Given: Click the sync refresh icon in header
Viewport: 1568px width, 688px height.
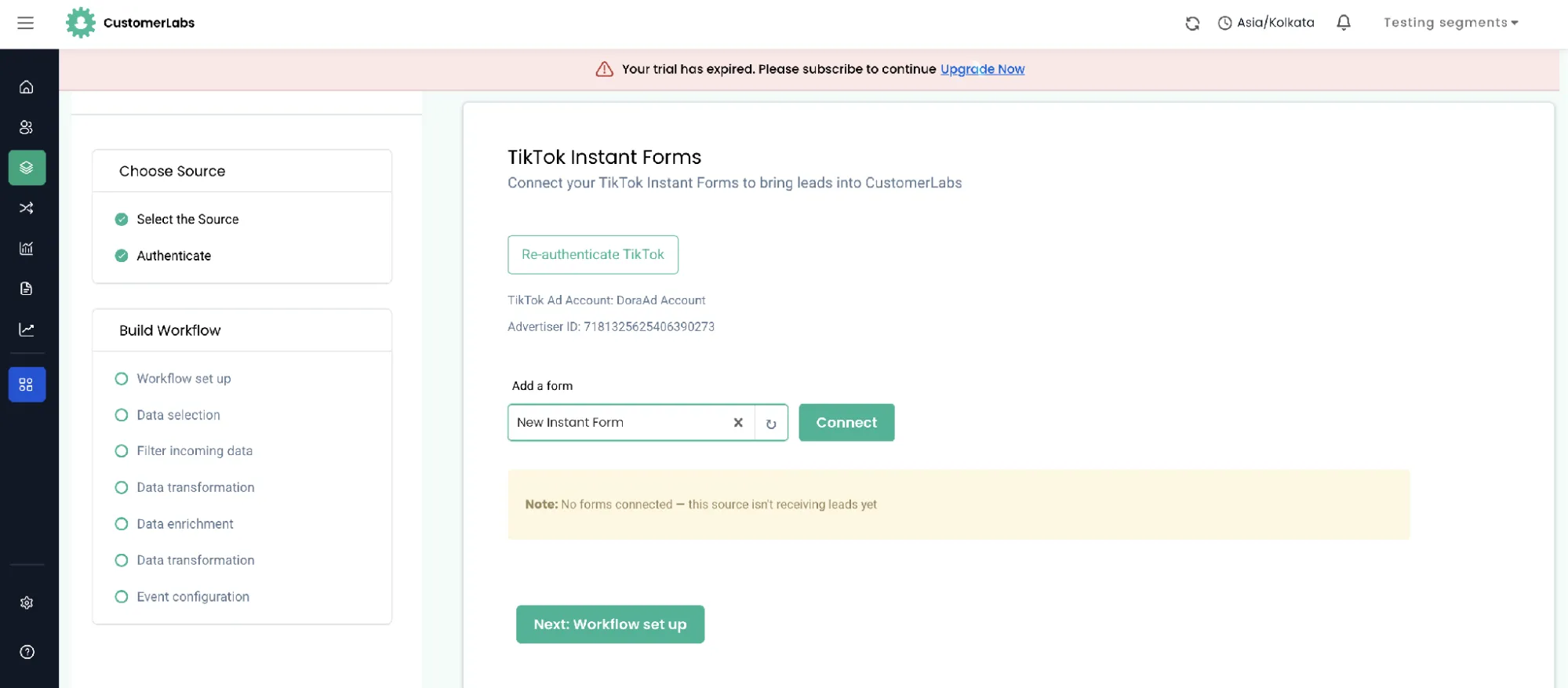Looking at the screenshot, I should 1192,24.
